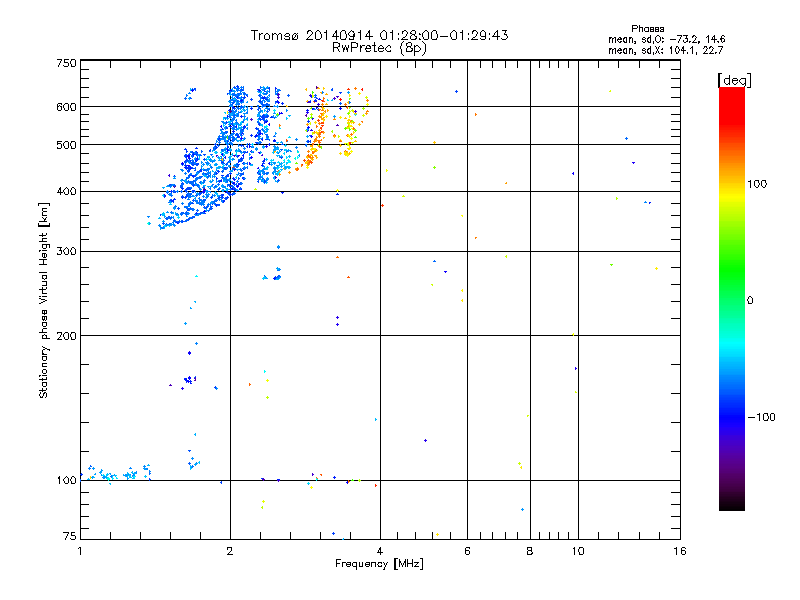Click the 'Stationary phase Virtual Height [km]' label

click(43, 300)
